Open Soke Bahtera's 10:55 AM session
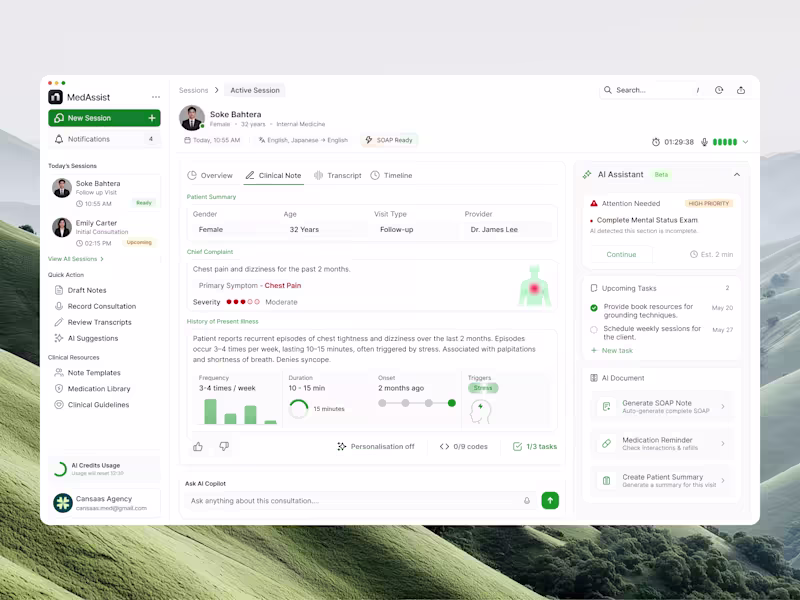This screenshot has height=600, width=800. [x=105, y=192]
